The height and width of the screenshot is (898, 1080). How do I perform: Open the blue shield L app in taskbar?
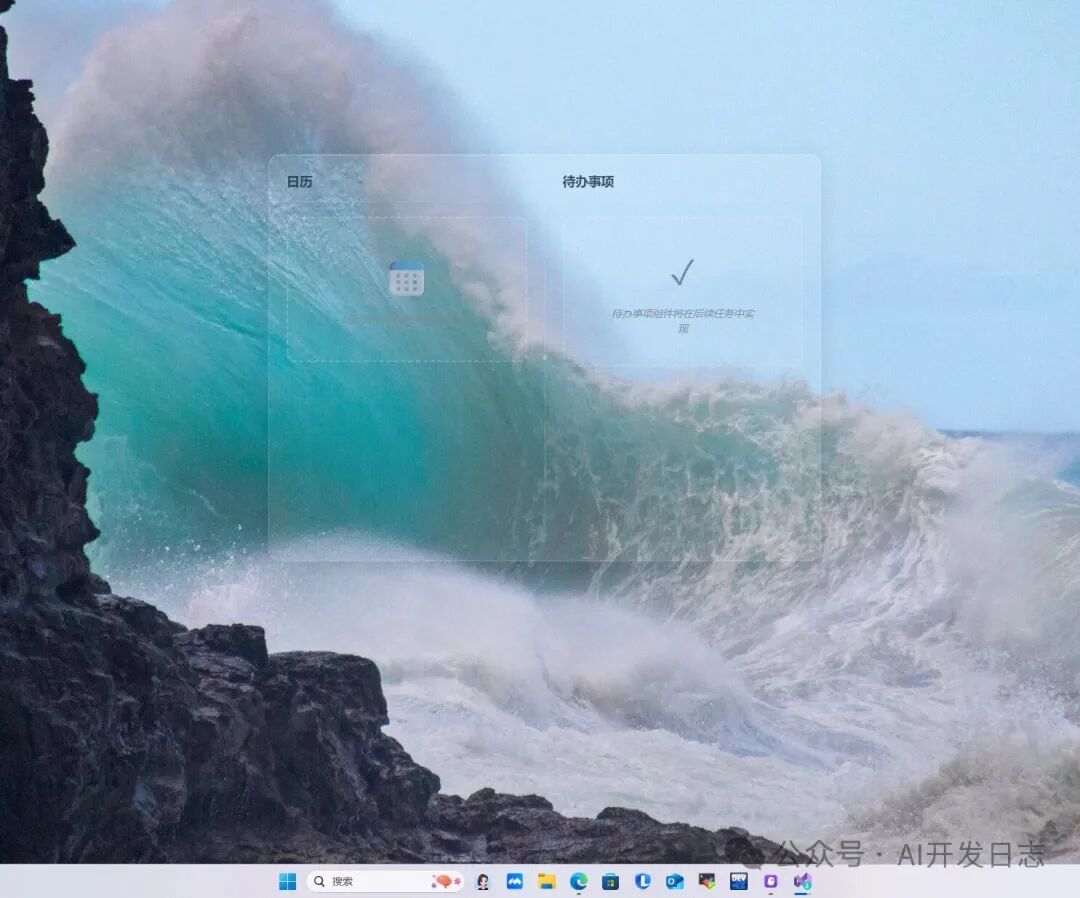[643, 881]
